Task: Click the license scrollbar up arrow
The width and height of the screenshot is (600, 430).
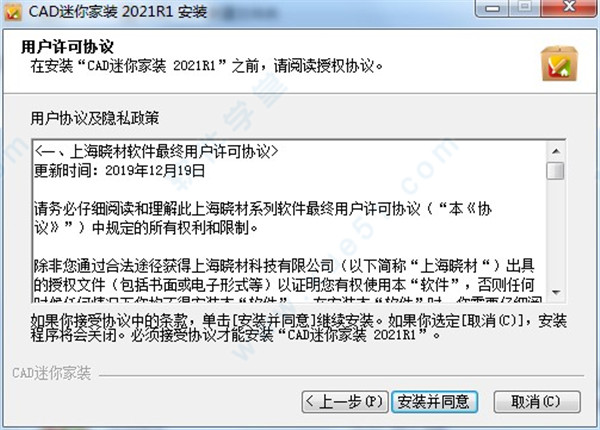Action: (x=556, y=151)
